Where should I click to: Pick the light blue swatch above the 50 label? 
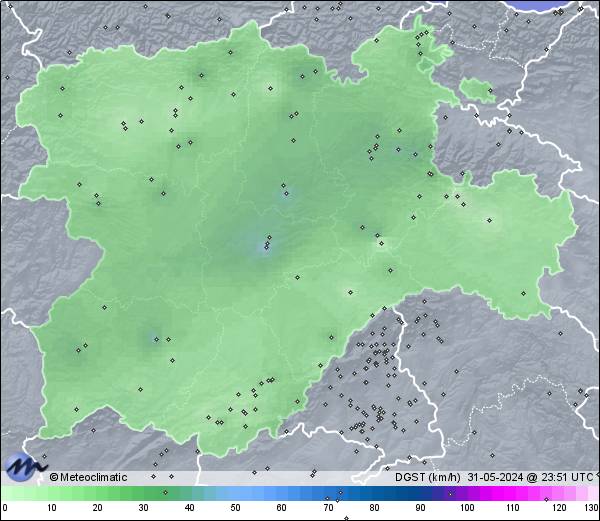[x=235, y=493]
